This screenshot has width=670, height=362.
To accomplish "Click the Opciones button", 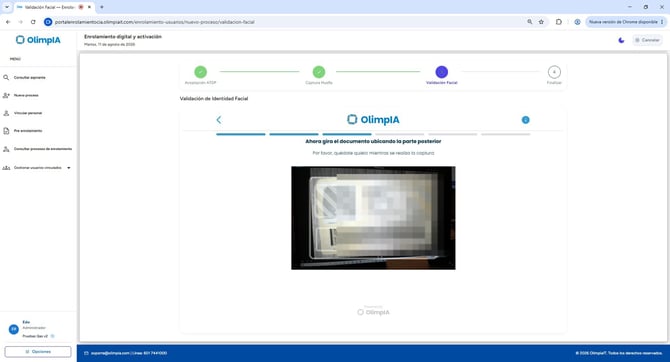I will [38, 352].
